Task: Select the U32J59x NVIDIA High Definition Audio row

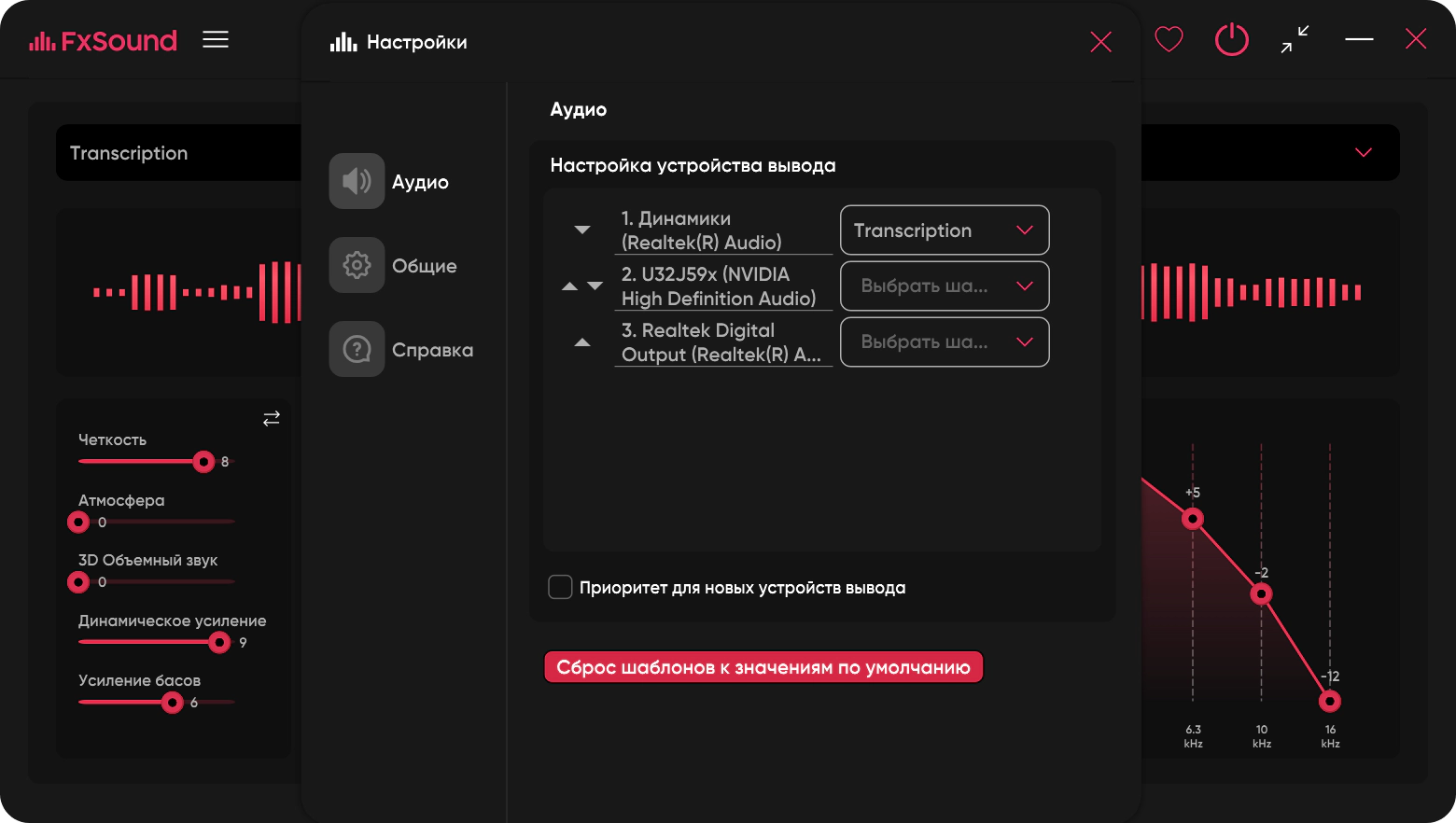Action: click(x=723, y=286)
